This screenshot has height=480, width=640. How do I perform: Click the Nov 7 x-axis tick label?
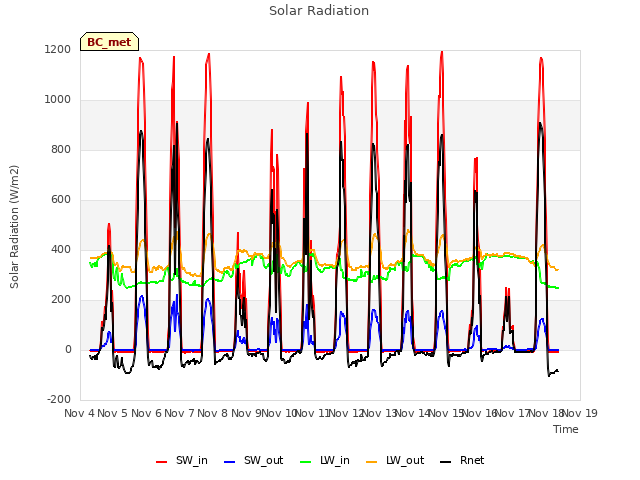179,413
